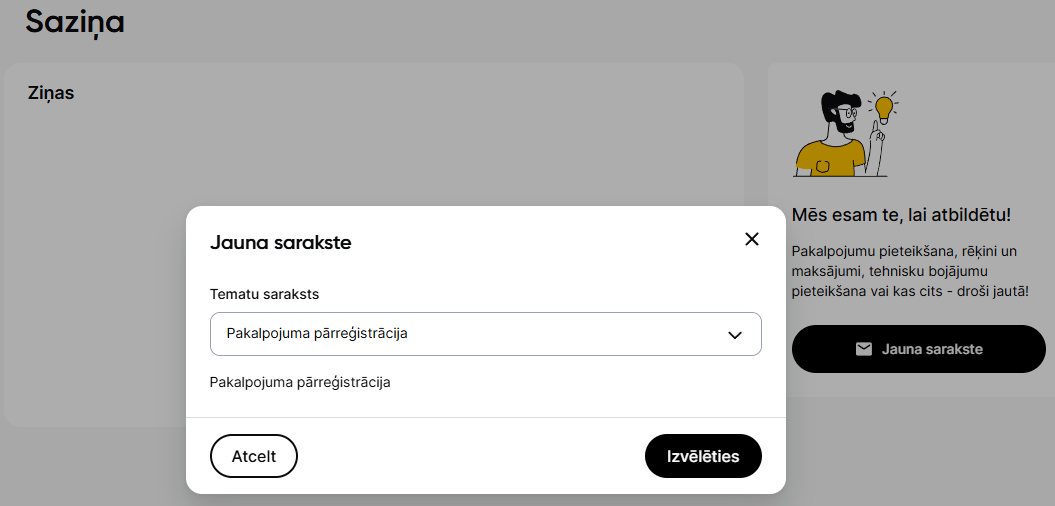Viewport: 1055px width, 506px height.
Task: Click the Tematu saraksts field label
Action: pos(264,295)
